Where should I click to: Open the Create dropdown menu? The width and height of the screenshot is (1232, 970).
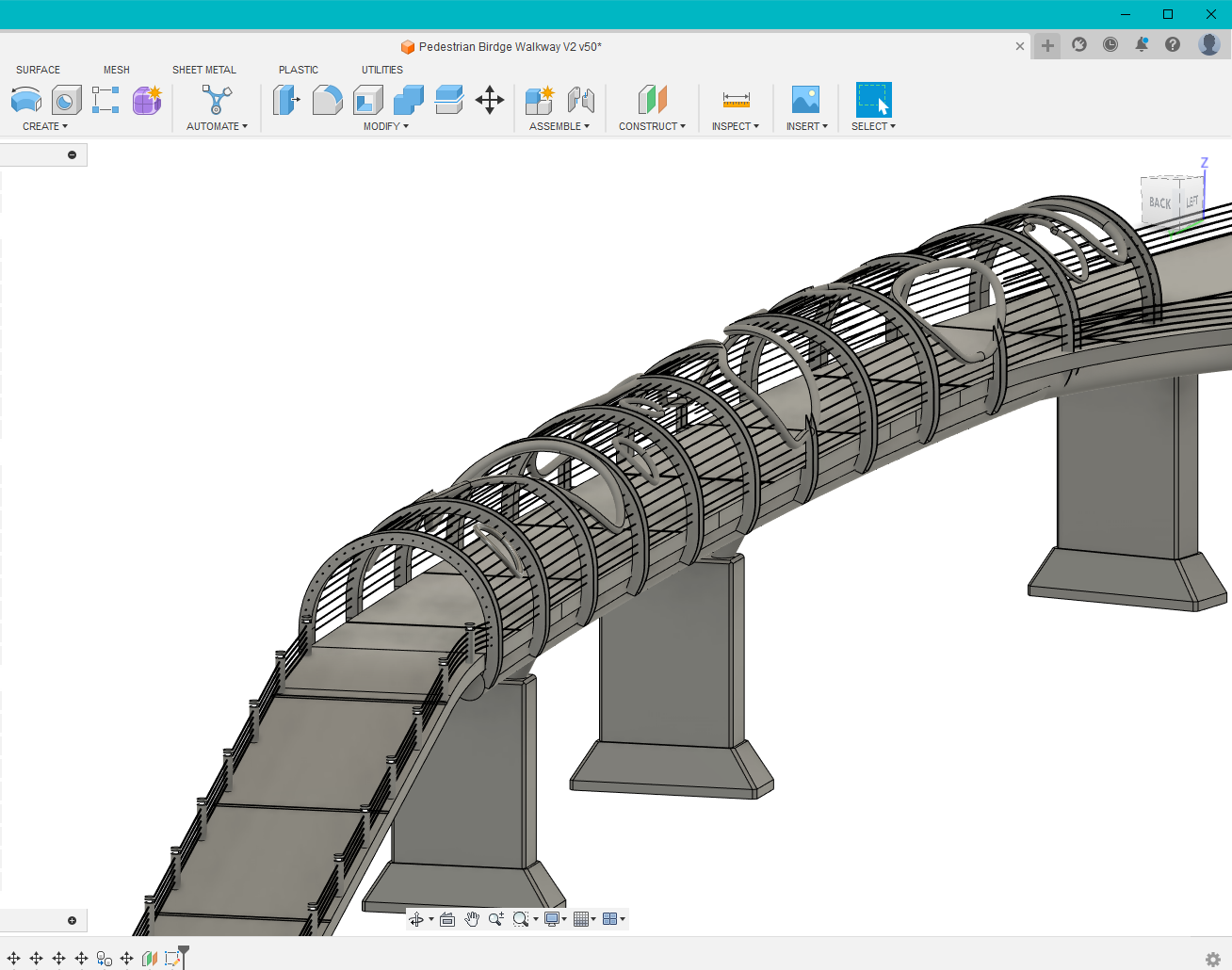pos(44,126)
